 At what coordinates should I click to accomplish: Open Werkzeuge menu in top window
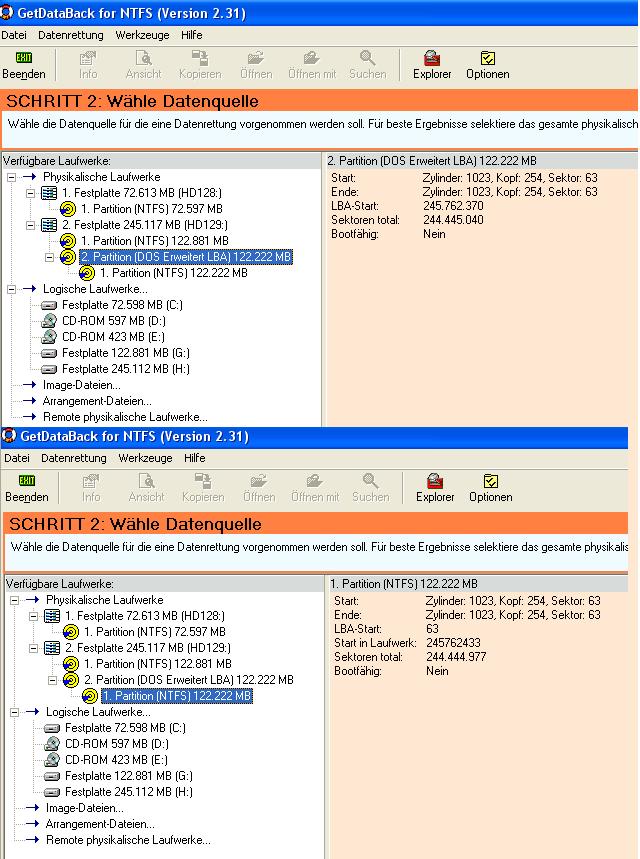click(x=142, y=35)
